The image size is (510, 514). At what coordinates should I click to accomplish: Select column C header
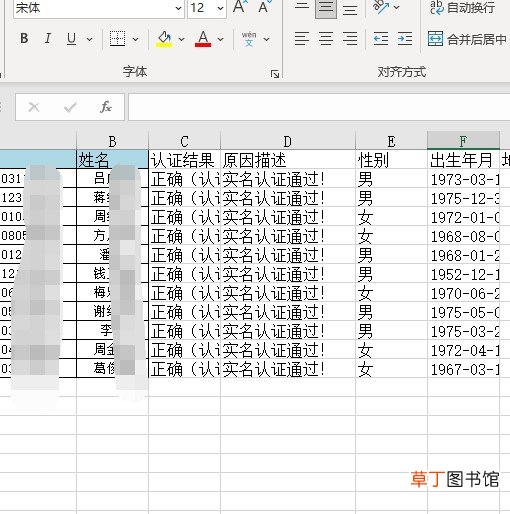[184, 141]
